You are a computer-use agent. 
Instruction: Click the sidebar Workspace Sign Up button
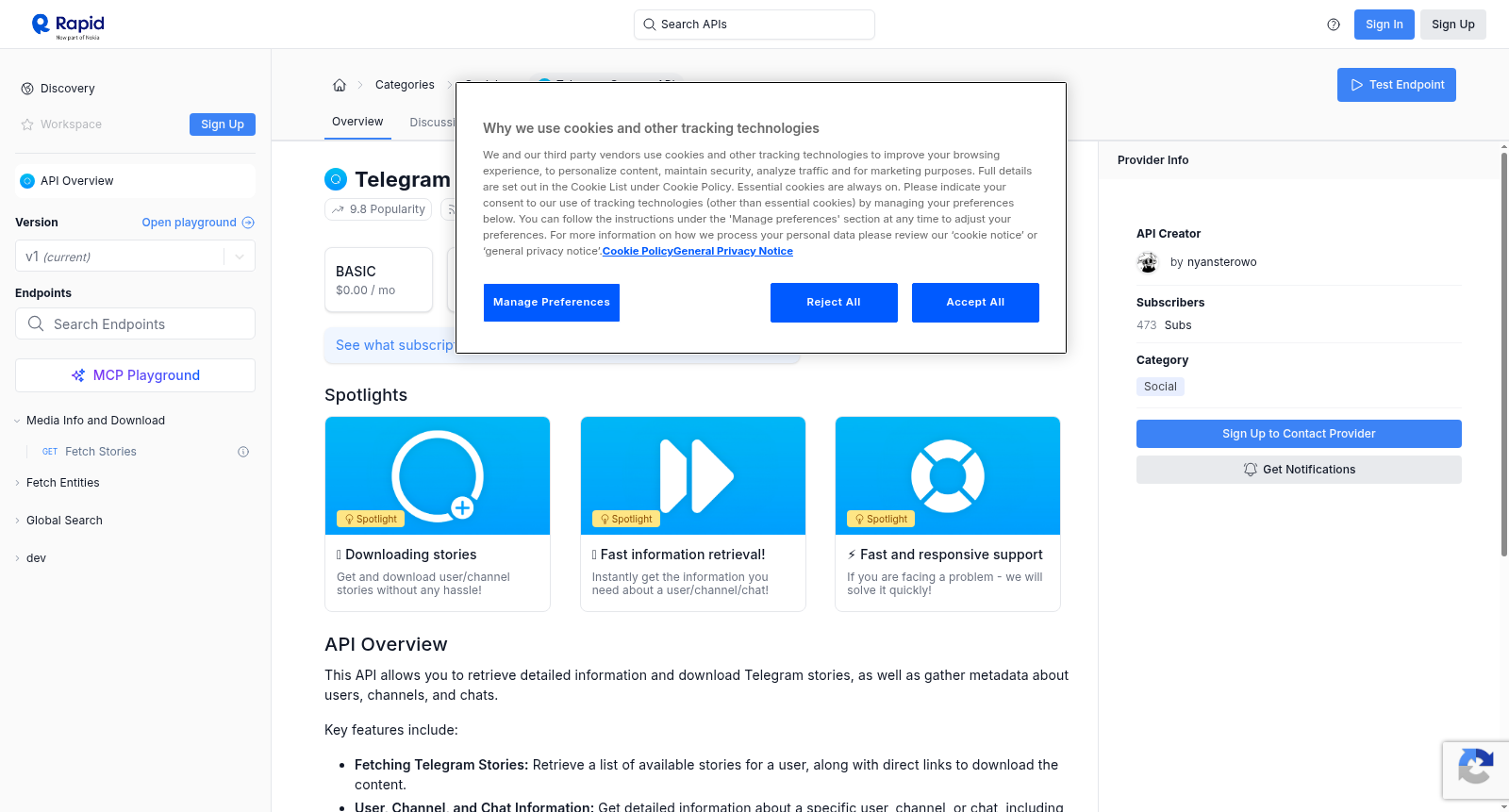pyautogui.click(x=223, y=124)
